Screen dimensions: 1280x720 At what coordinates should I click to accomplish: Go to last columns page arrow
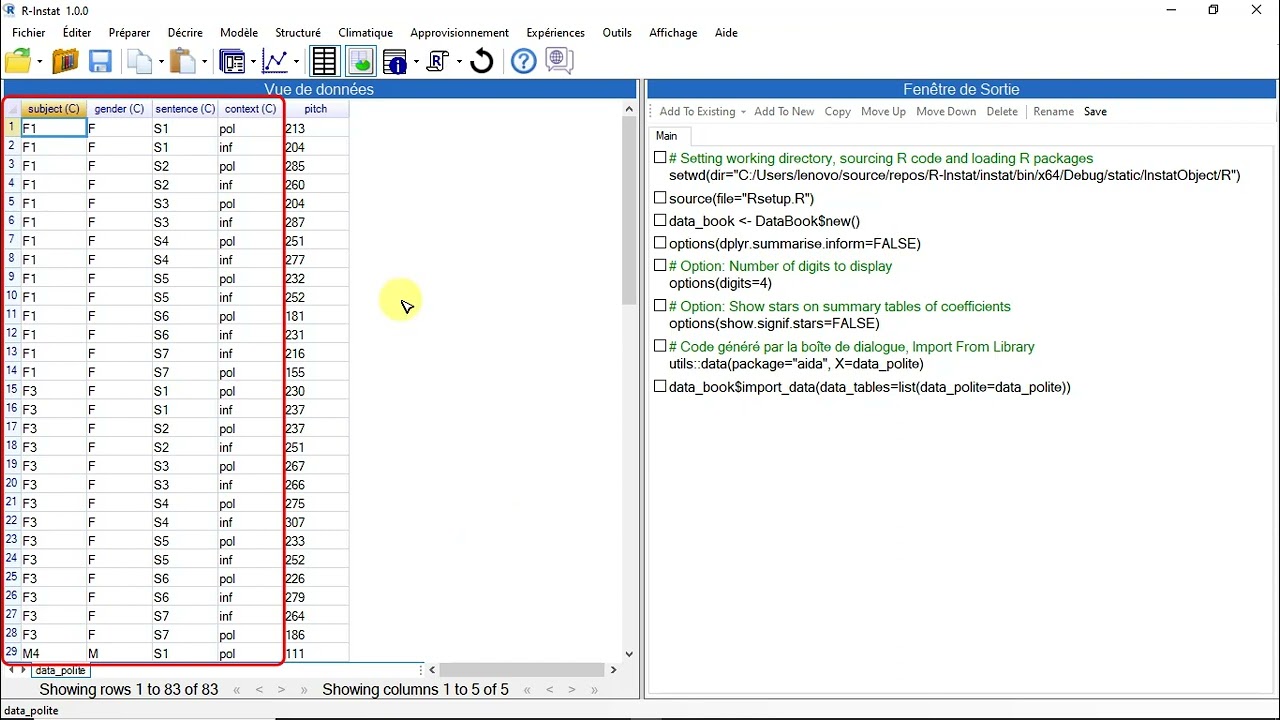pyautogui.click(x=595, y=690)
